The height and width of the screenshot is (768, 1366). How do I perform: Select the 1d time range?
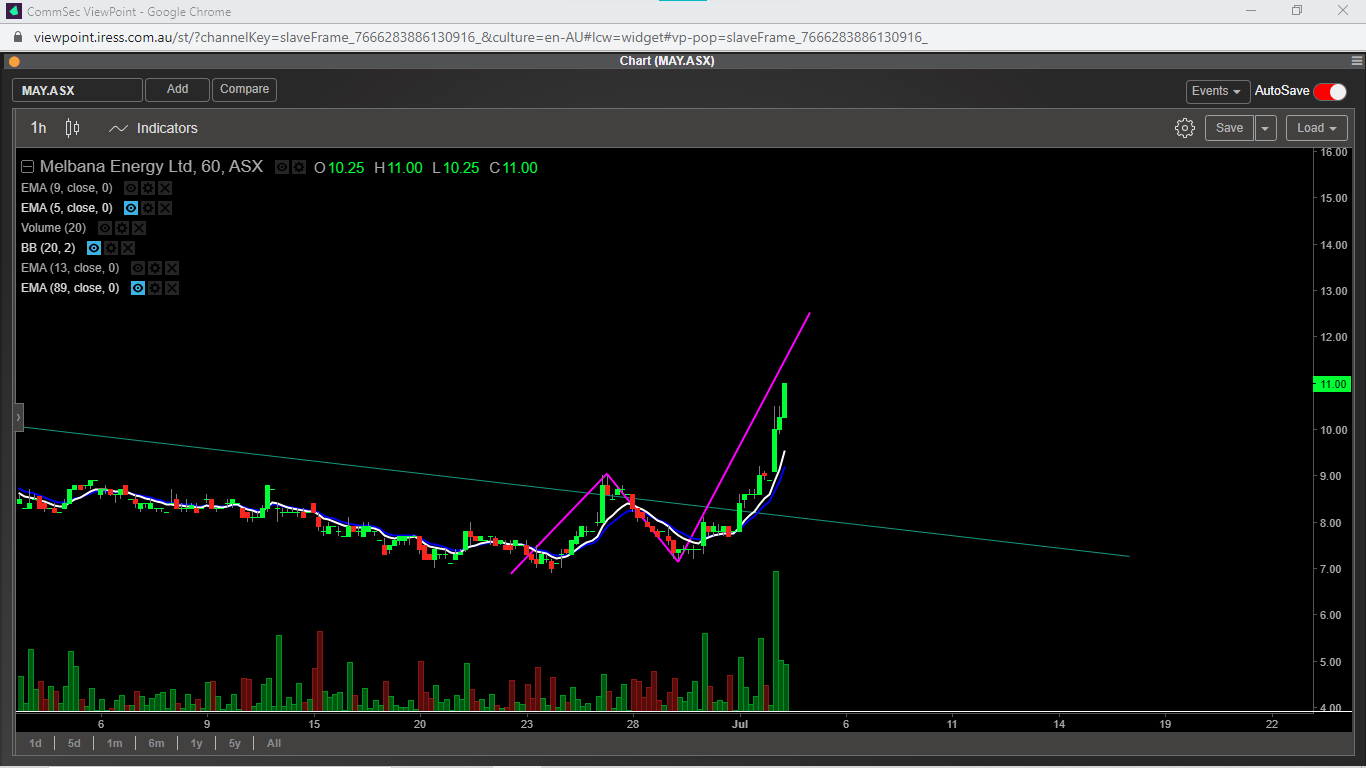(x=35, y=743)
